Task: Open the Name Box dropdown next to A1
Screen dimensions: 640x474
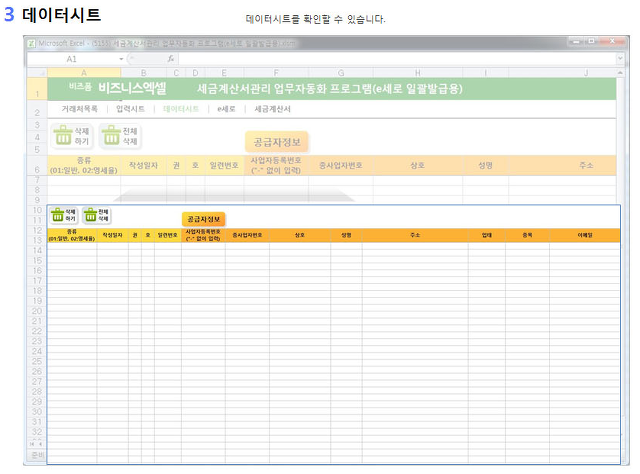Action: 121,59
